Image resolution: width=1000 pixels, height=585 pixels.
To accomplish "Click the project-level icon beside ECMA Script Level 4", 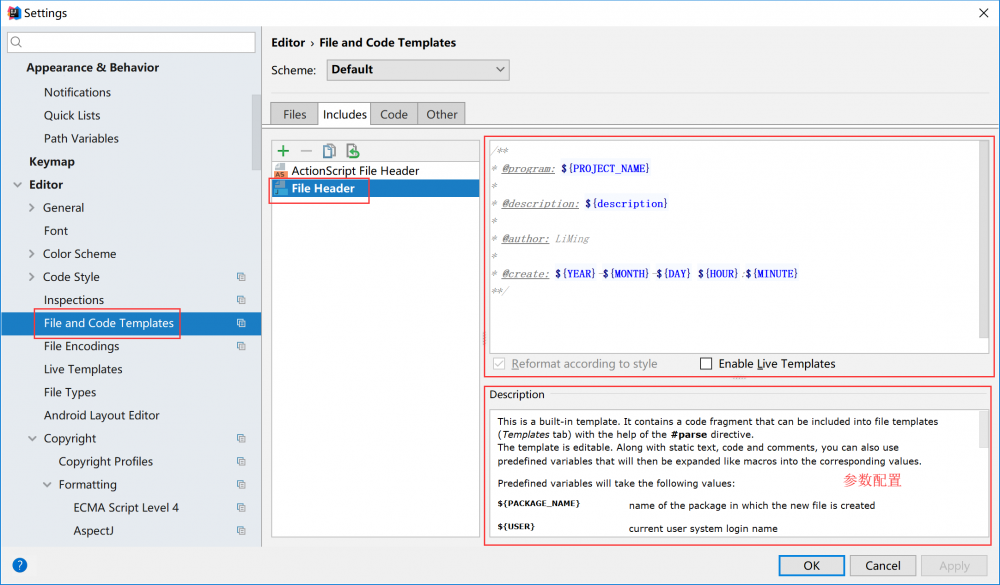I will 241,507.
